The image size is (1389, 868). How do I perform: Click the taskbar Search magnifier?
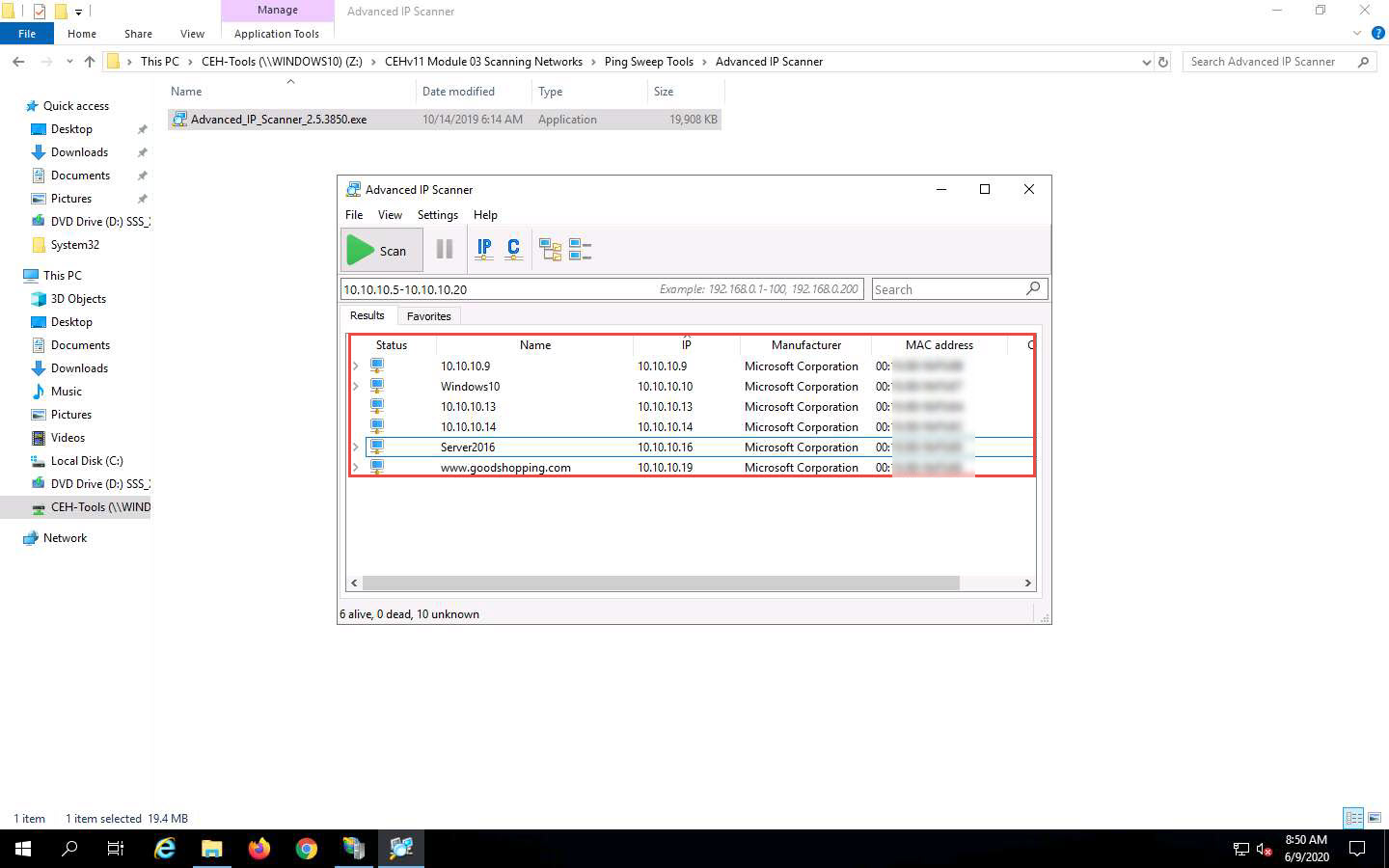pos(69,849)
